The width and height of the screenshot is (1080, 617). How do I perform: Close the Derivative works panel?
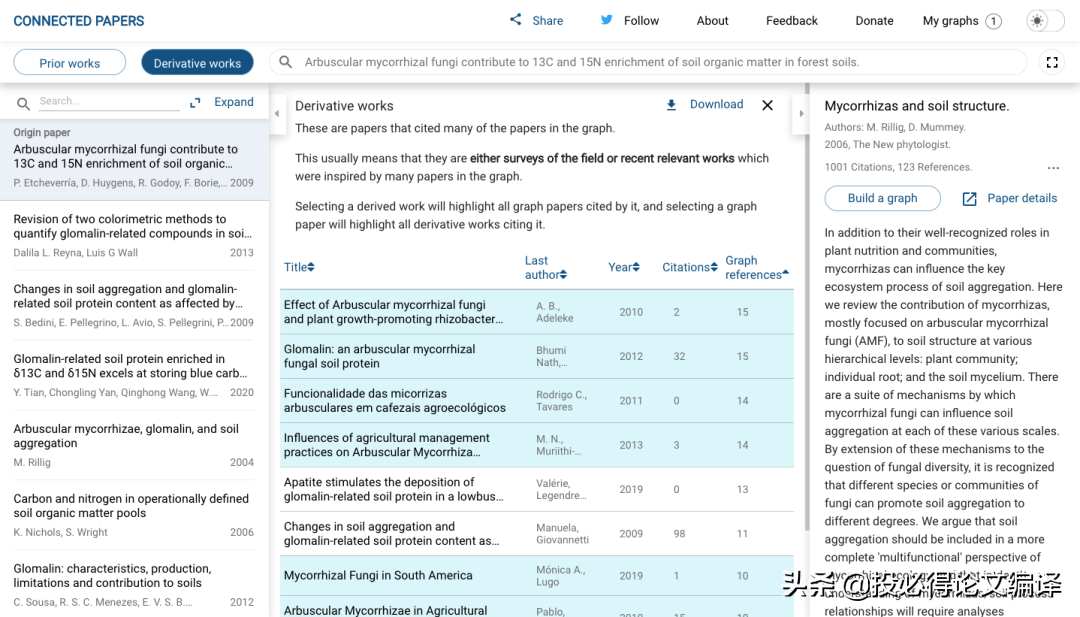click(x=767, y=105)
